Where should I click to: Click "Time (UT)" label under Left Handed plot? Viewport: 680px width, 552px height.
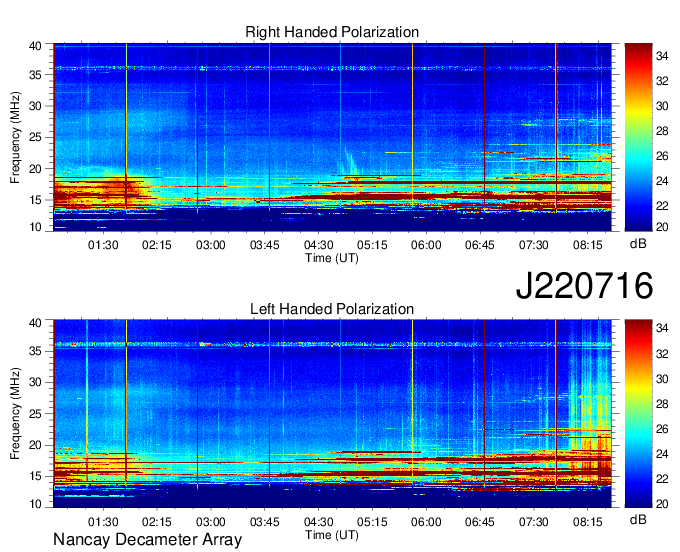[x=332, y=535]
